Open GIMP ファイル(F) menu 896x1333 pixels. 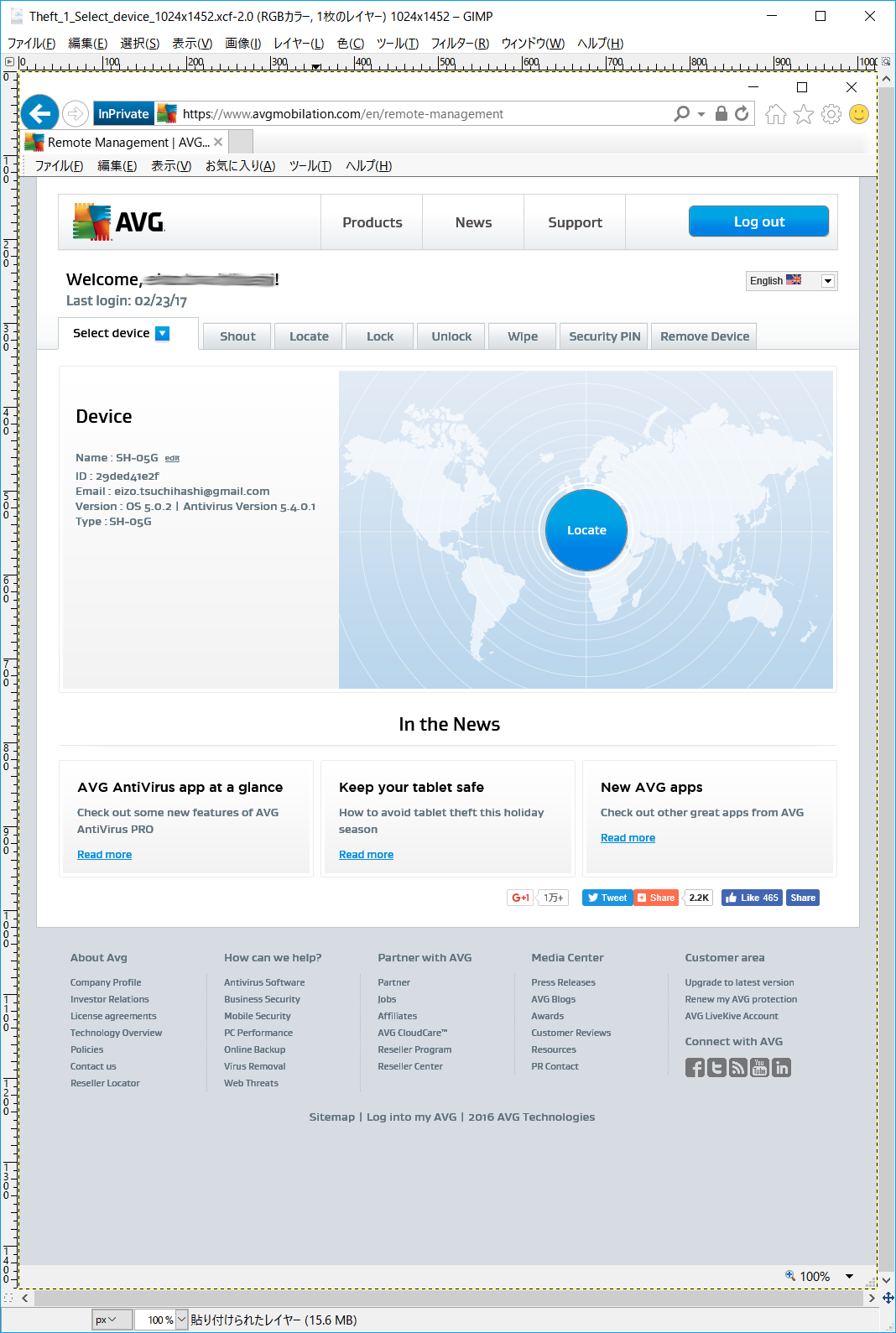(x=31, y=43)
